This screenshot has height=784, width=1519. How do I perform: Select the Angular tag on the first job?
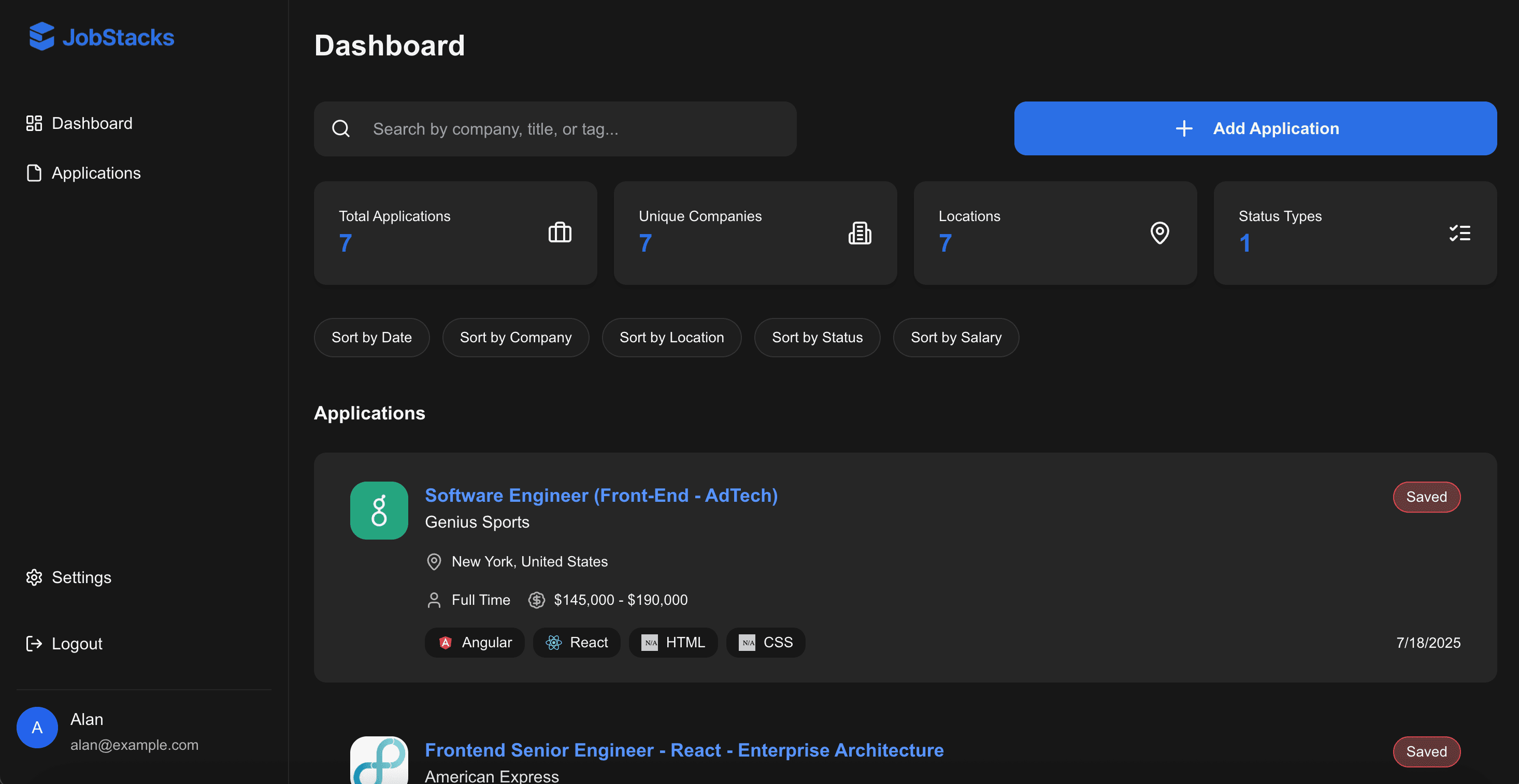coord(475,643)
